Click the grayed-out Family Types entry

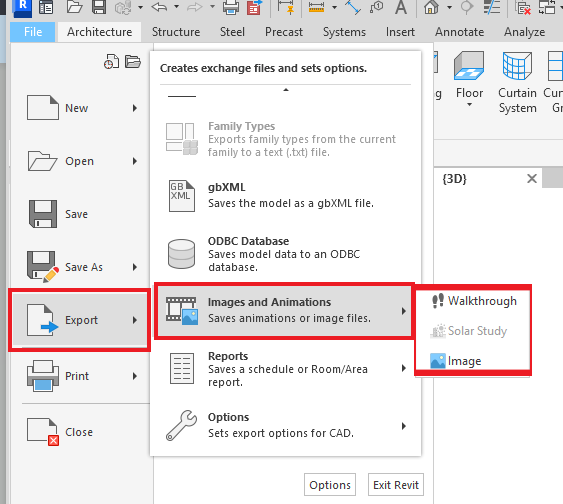pos(285,139)
